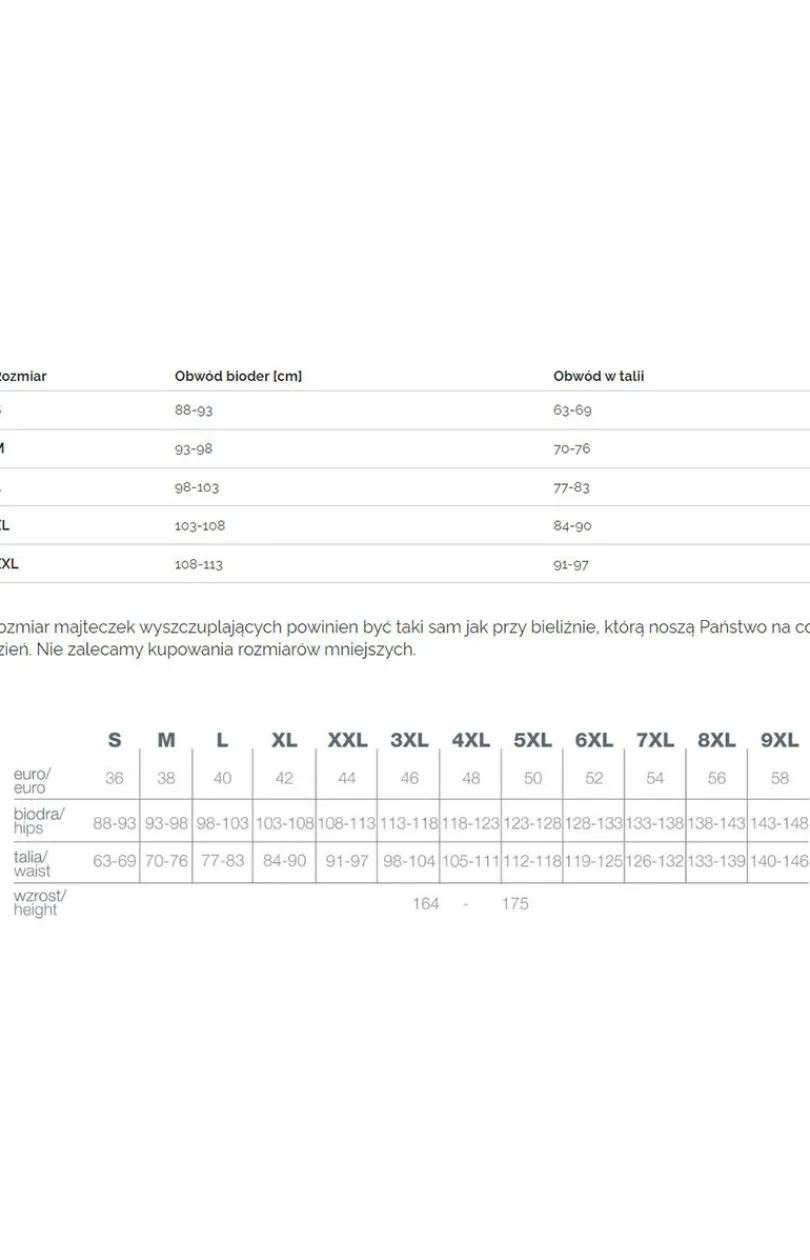Click the 9XL size header
Screen dimensions: 810x1260
[780, 740]
